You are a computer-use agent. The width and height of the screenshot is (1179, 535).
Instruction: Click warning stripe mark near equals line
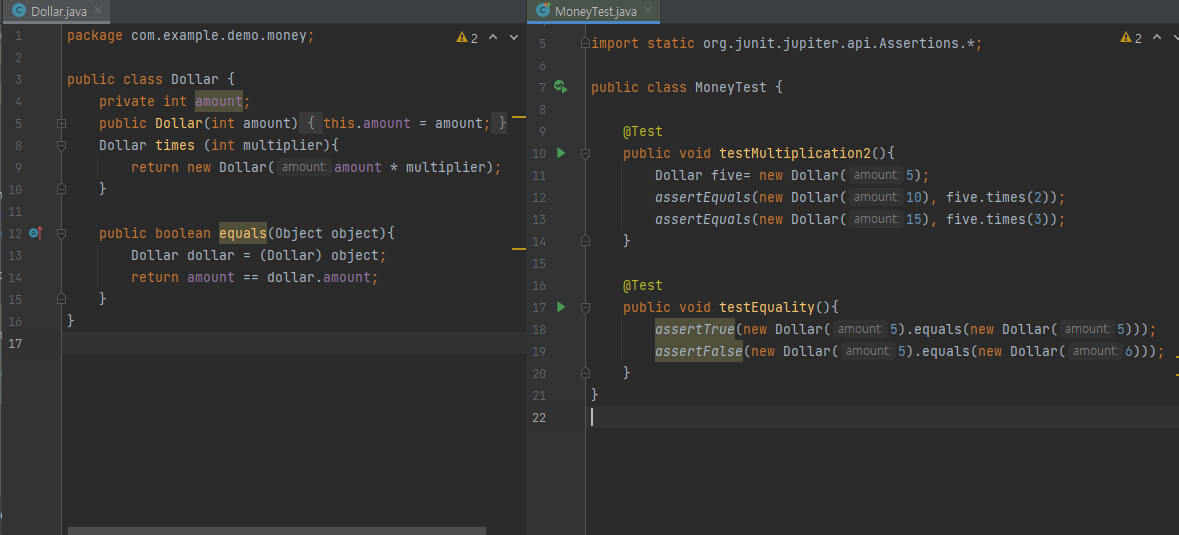518,248
